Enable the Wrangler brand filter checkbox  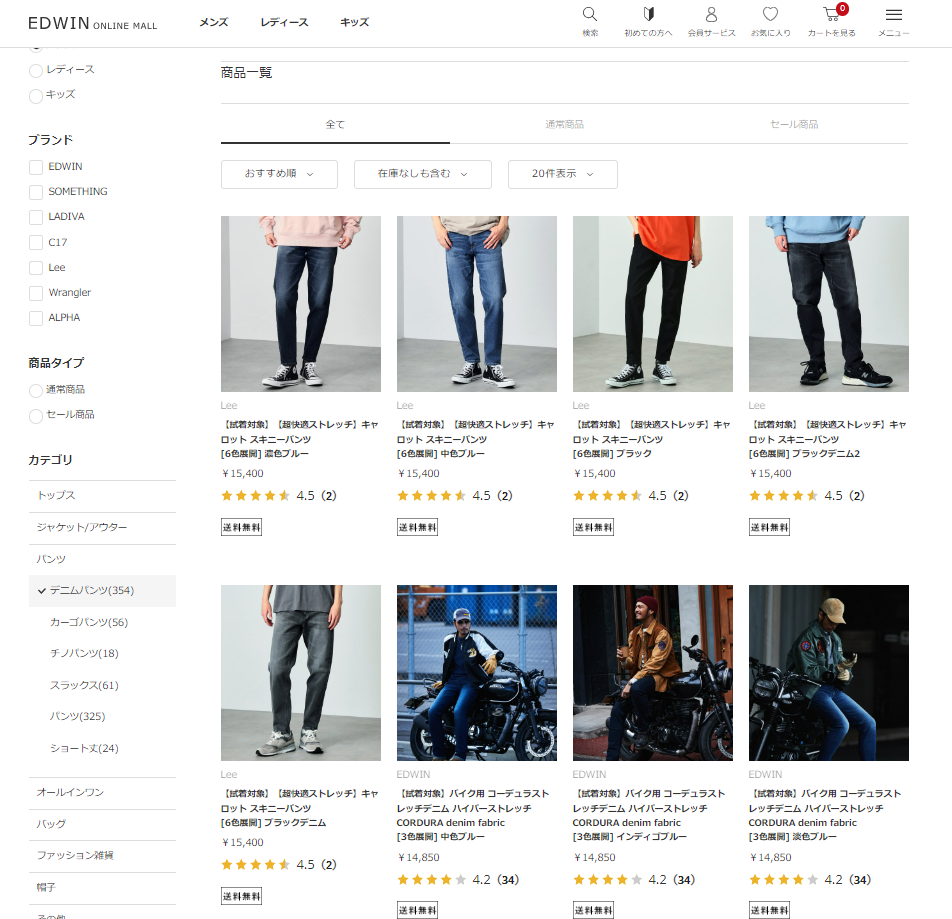point(36,293)
